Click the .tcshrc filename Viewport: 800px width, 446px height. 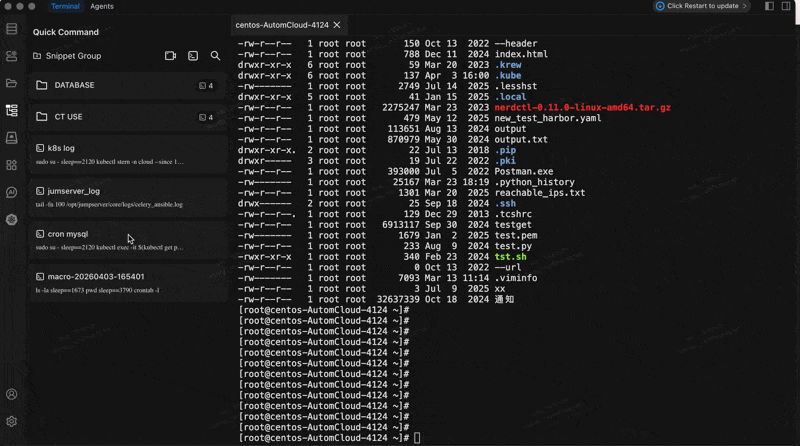pyautogui.click(x=513, y=214)
